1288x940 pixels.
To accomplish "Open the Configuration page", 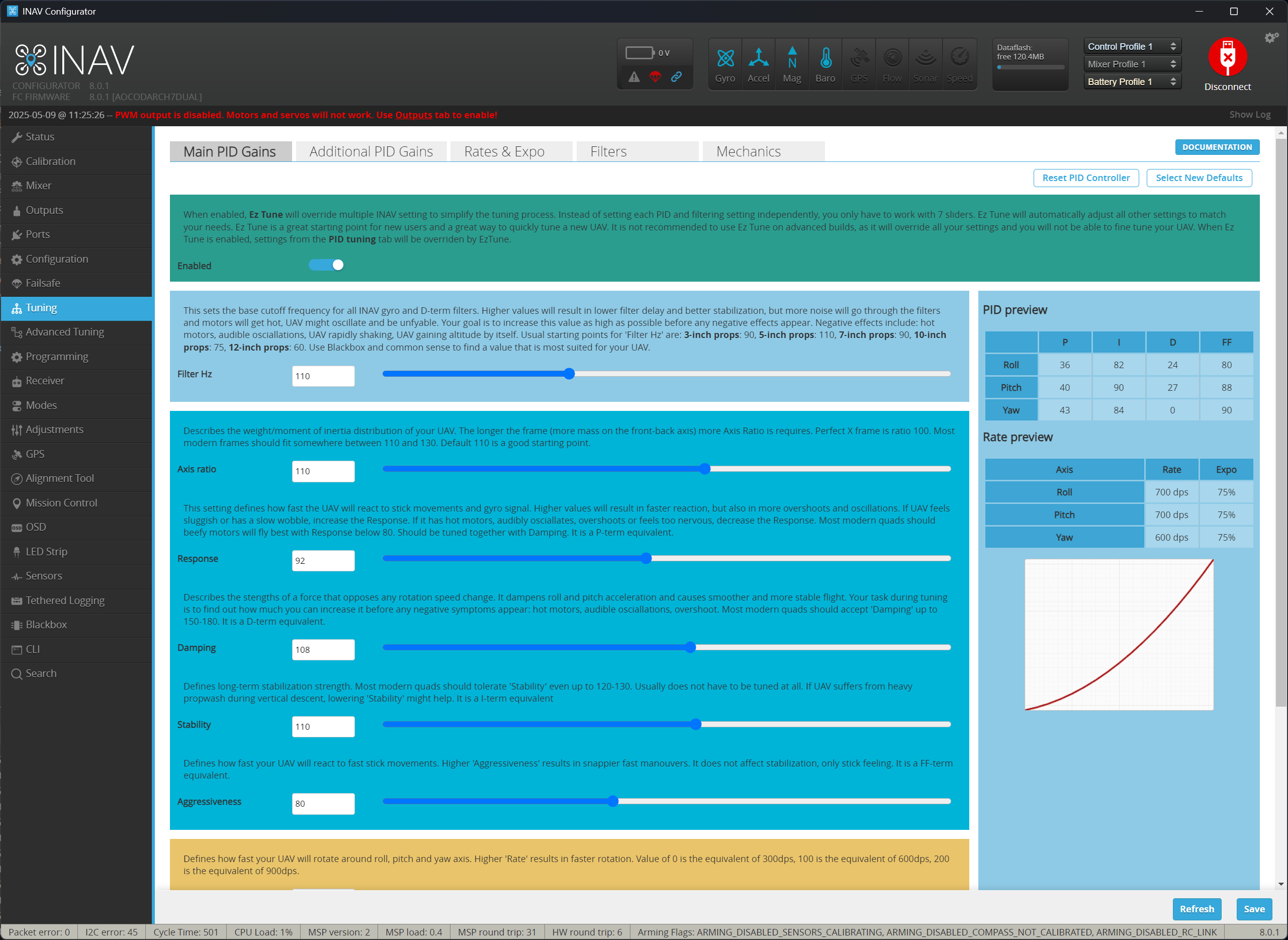I will (76, 260).
